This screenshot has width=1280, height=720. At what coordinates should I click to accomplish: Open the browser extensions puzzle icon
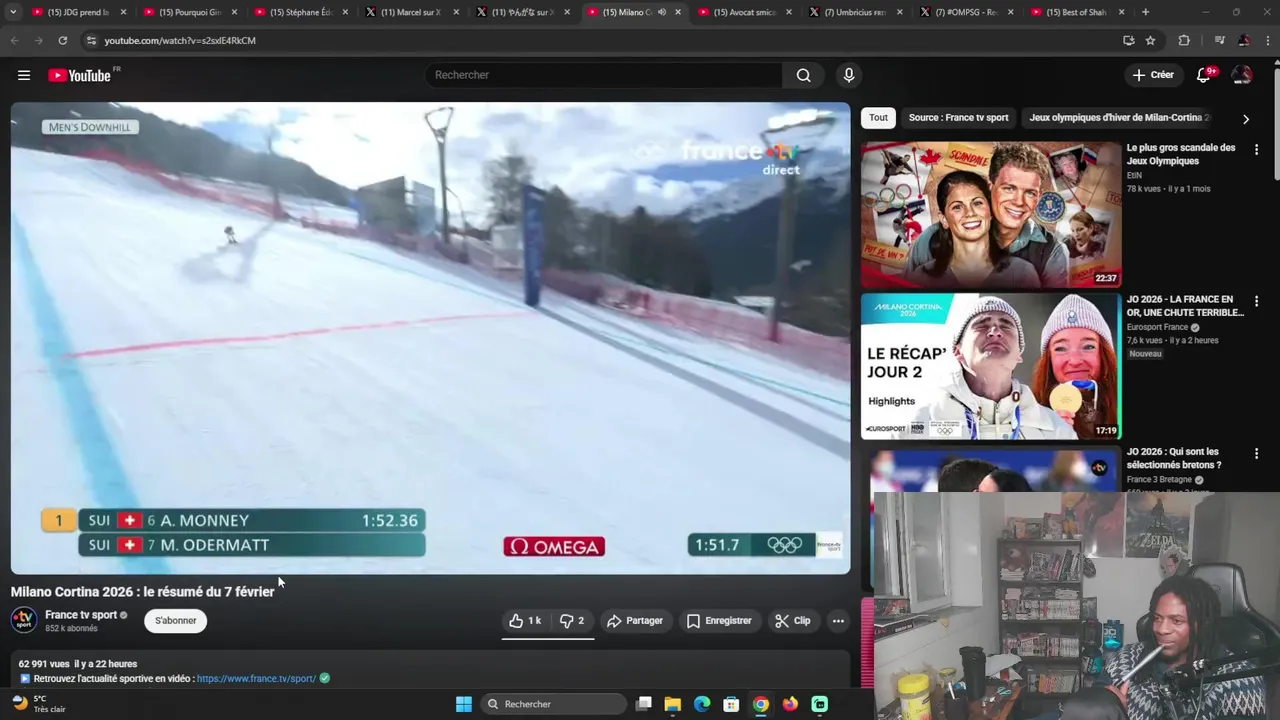point(1184,41)
